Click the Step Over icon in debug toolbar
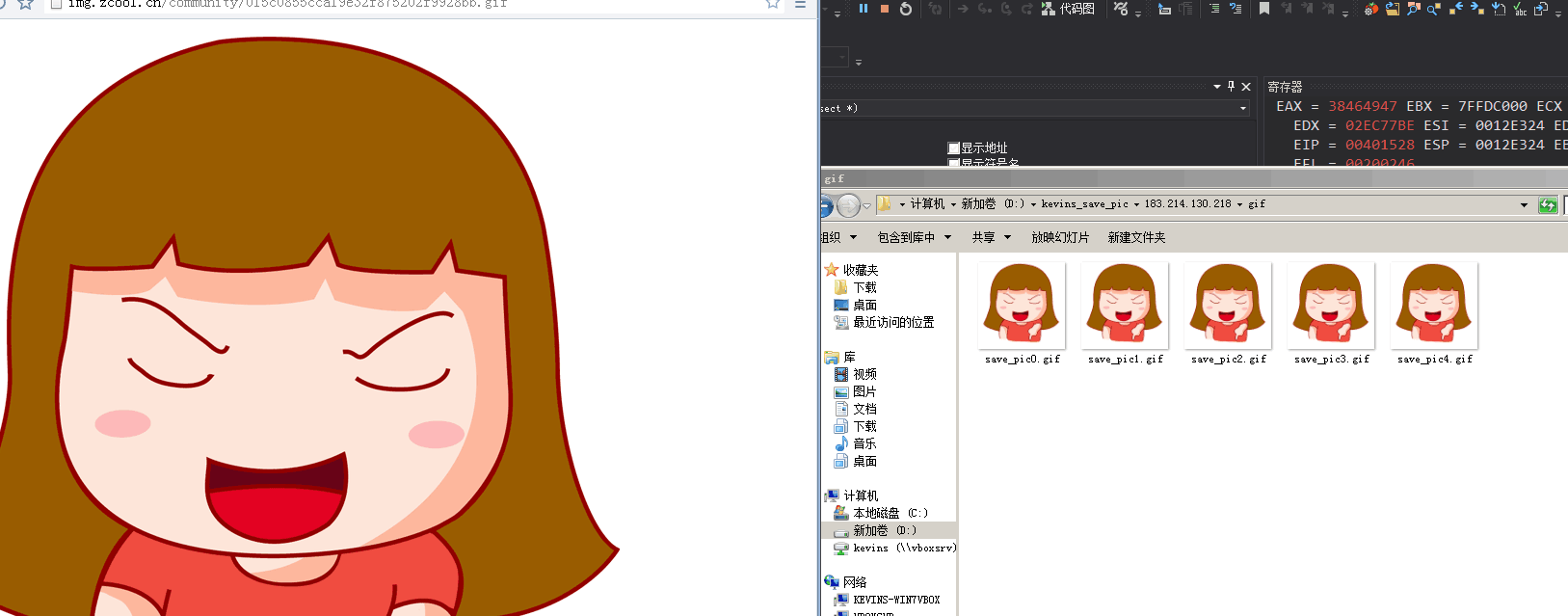The height and width of the screenshot is (616, 1568). point(1006,9)
